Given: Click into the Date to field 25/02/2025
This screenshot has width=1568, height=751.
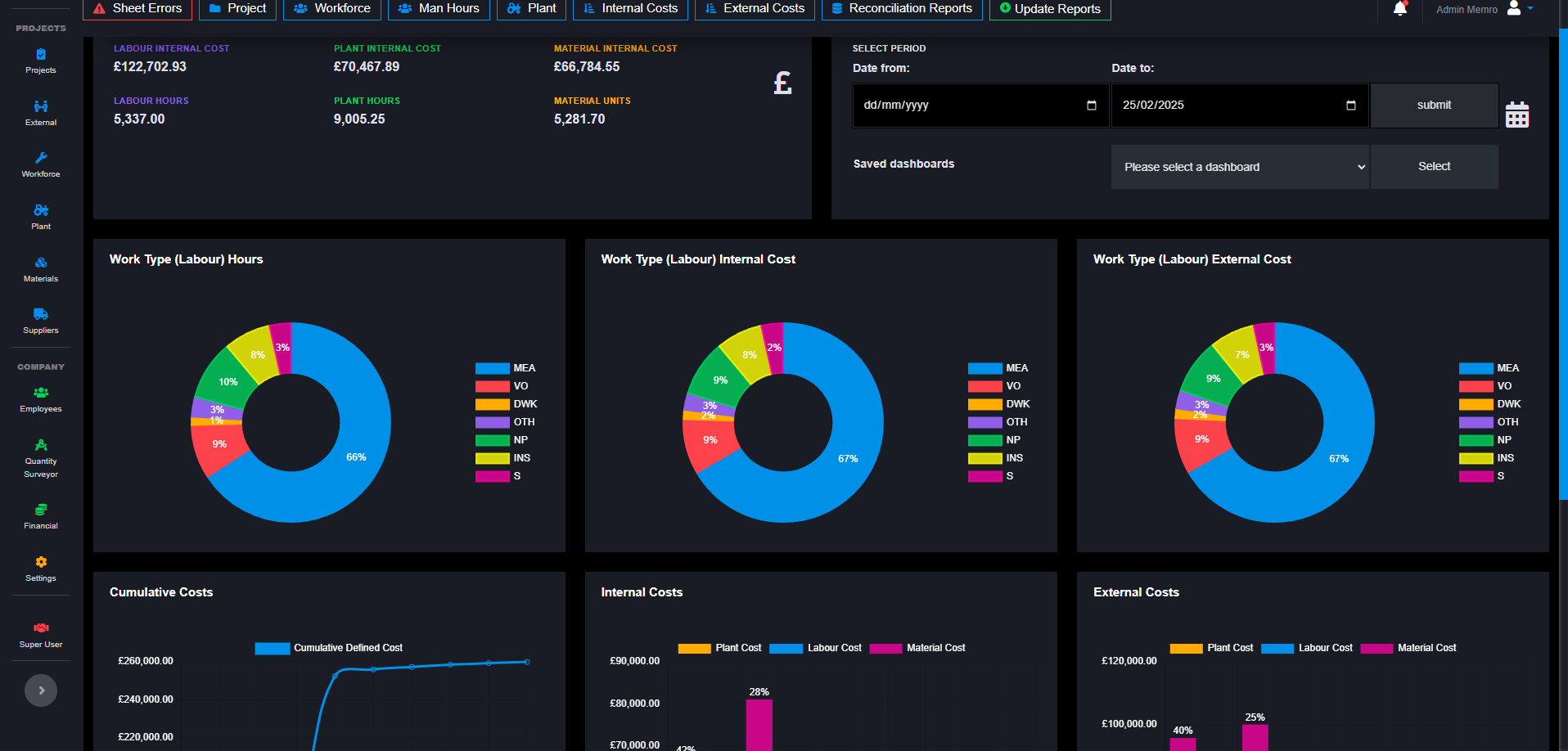Looking at the screenshot, I should tap(1240, 105).
